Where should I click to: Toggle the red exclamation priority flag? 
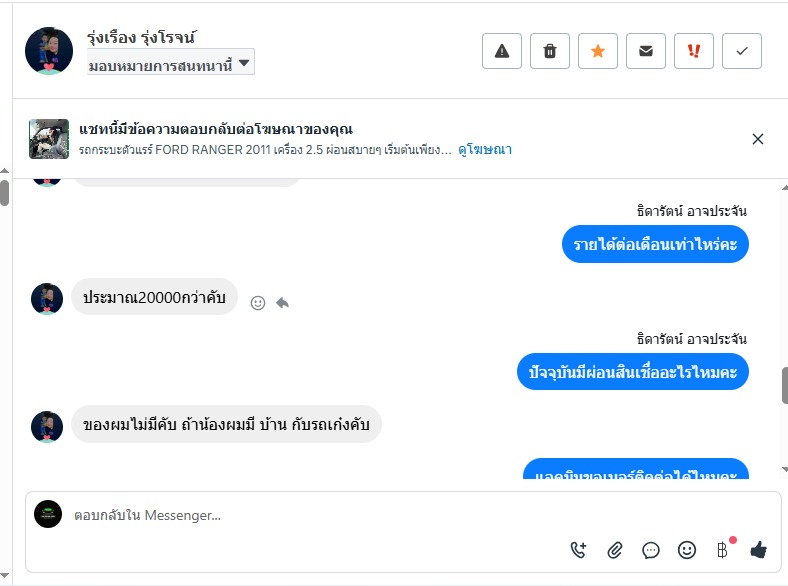coord(694,51)
